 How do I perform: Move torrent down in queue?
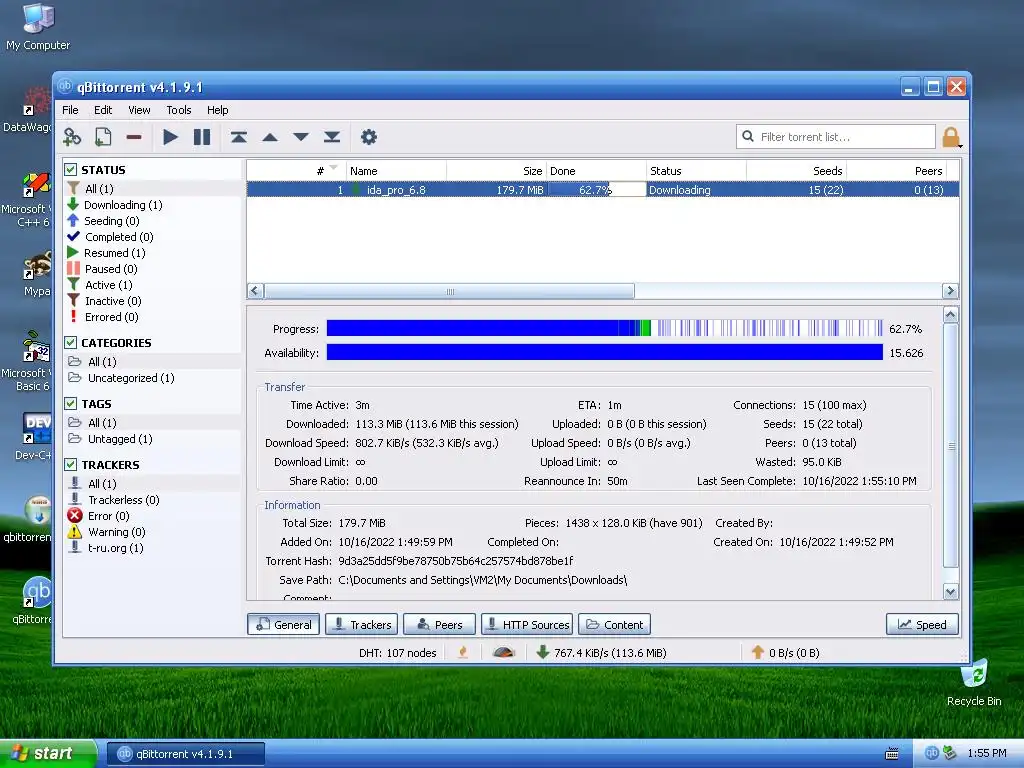[x=300, y=137]
